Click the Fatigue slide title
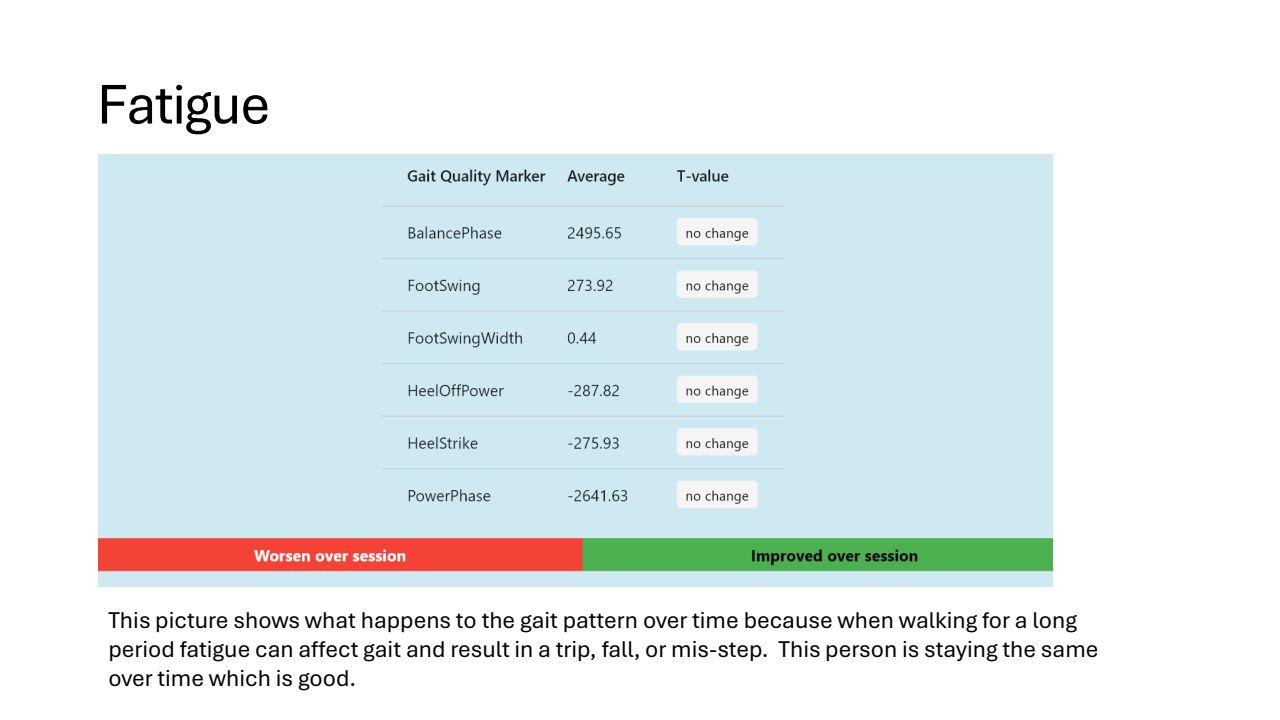1280x720 pixels. click(x=184, y=105)
